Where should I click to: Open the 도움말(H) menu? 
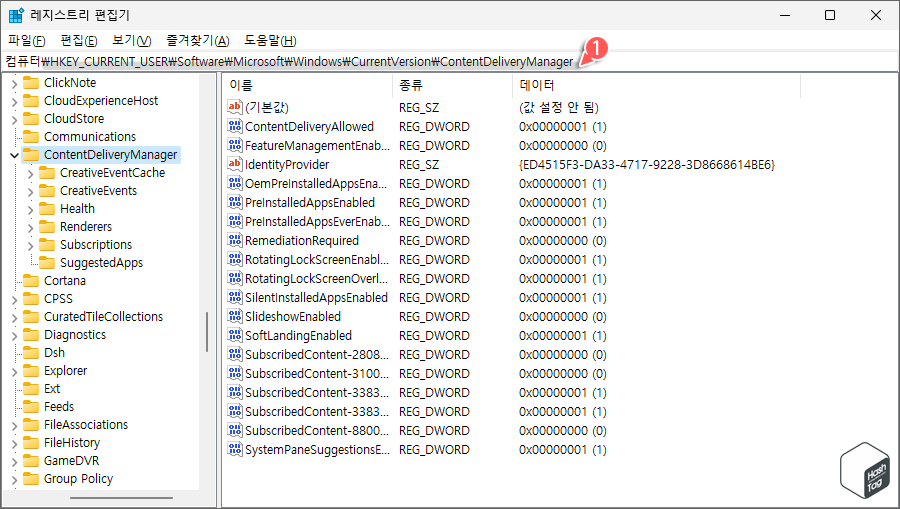pyautogui.click(x=270, y=41)
